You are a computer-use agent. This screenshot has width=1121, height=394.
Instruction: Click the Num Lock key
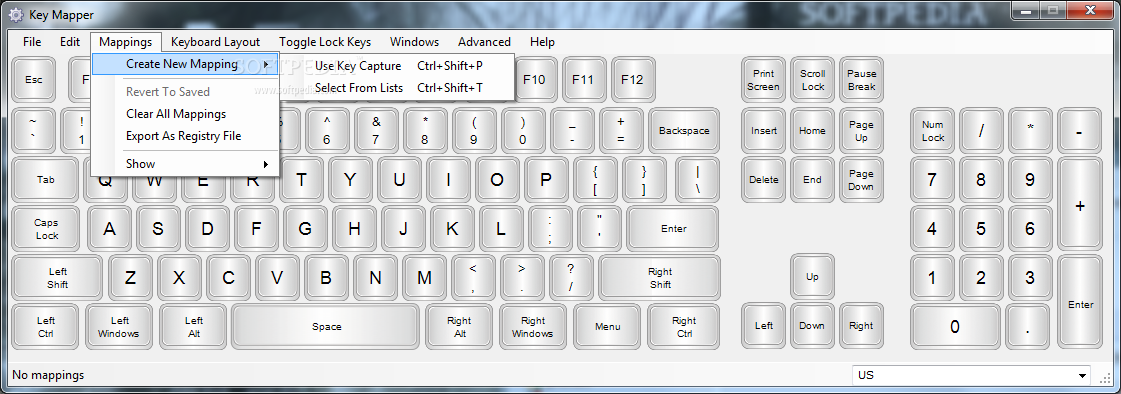pyautogui.click(x=933, y=131)
